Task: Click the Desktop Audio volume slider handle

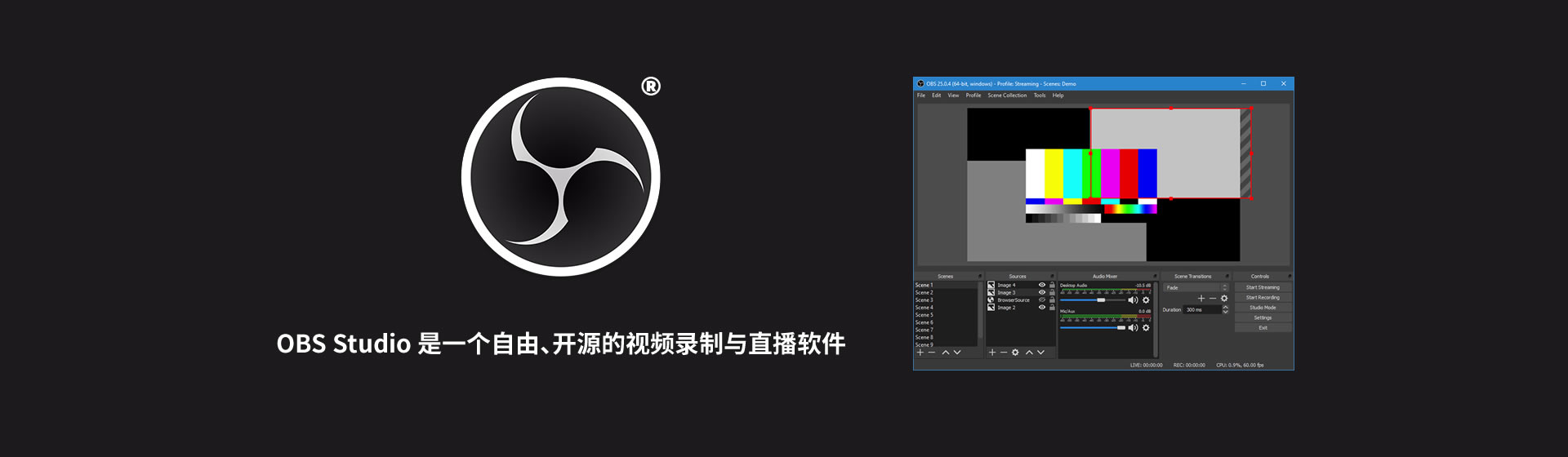Action: (1101, 300)
